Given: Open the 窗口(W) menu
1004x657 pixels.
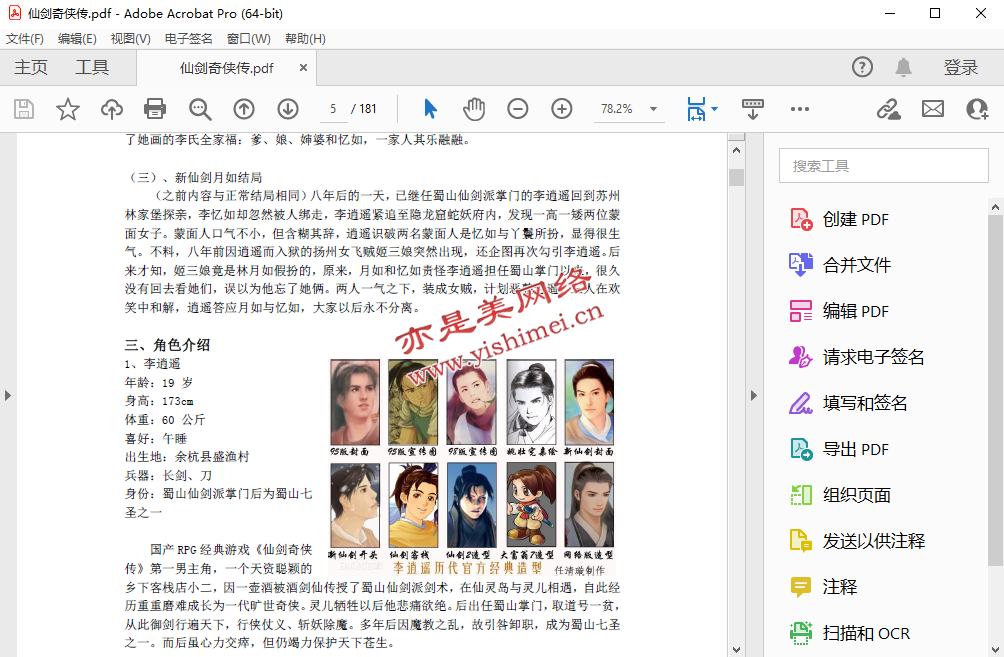Looking at the screenshot, I should [x=248, y=39].
